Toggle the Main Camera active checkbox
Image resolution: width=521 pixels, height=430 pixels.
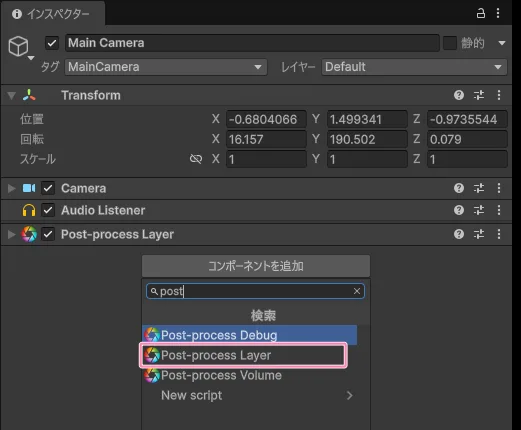tap(52, 43)
